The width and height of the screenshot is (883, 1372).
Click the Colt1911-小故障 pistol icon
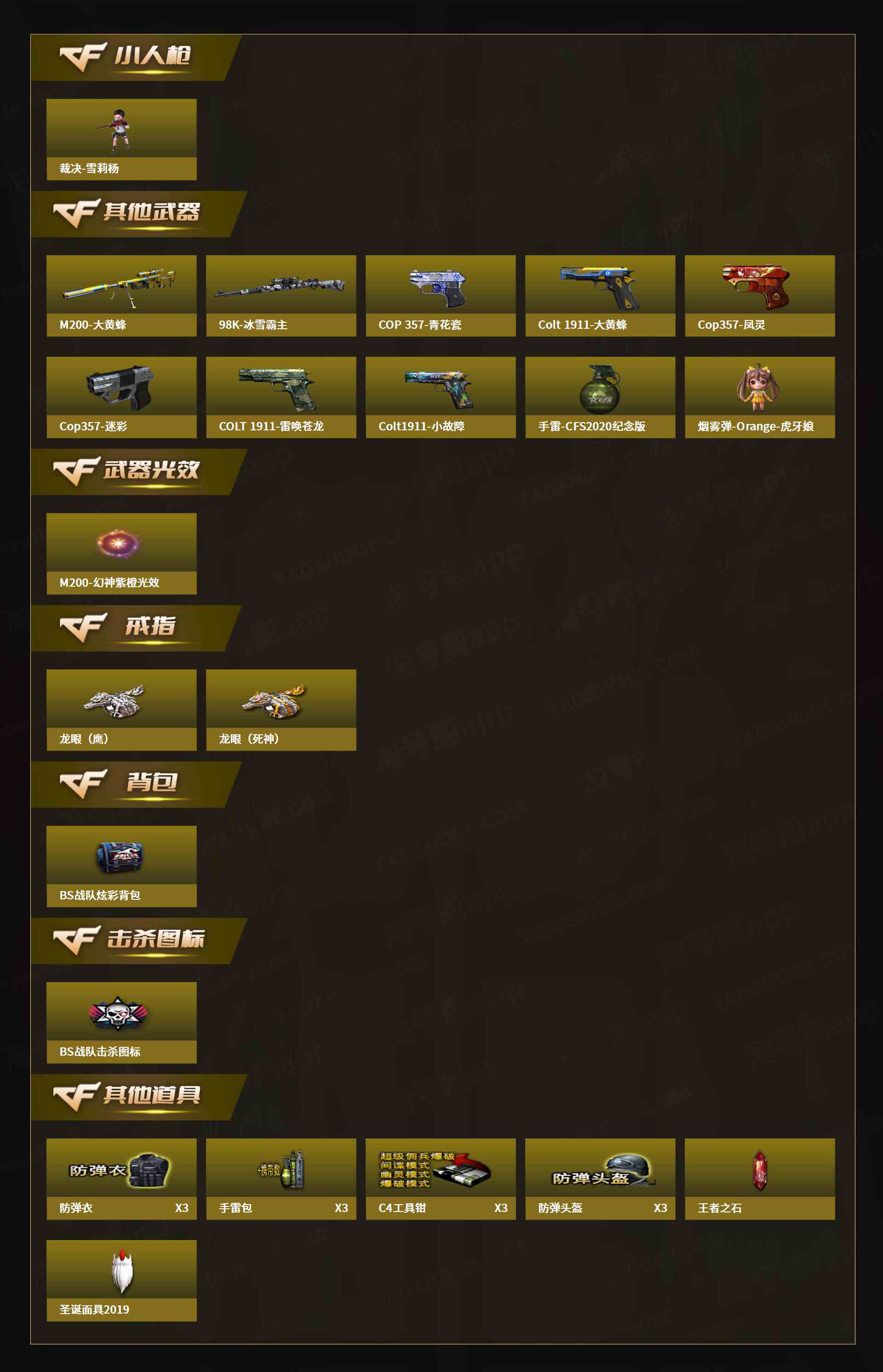[439, 389]
